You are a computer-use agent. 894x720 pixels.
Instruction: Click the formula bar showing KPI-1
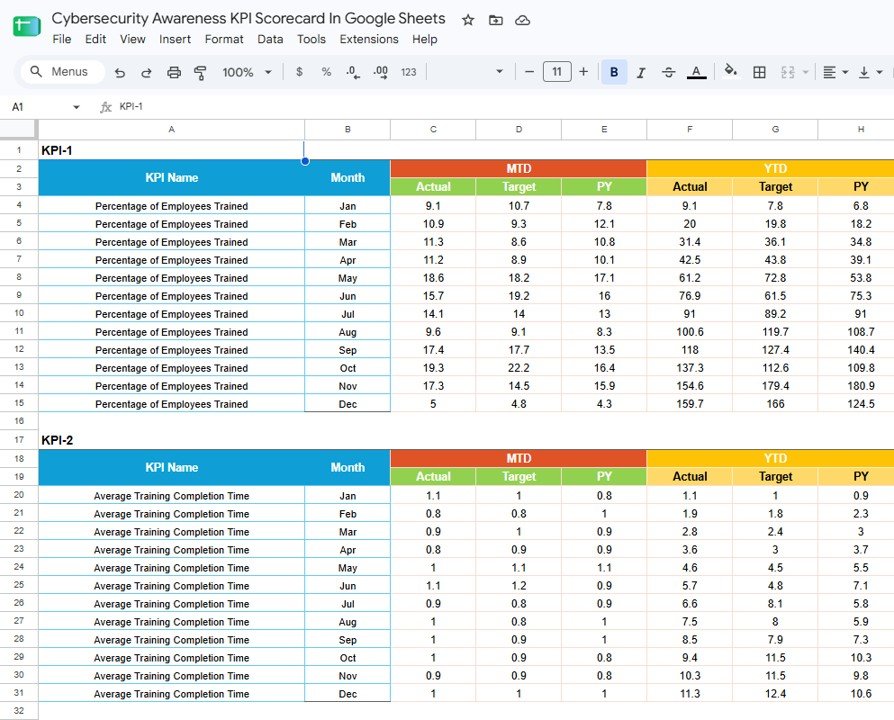(502, 107)
